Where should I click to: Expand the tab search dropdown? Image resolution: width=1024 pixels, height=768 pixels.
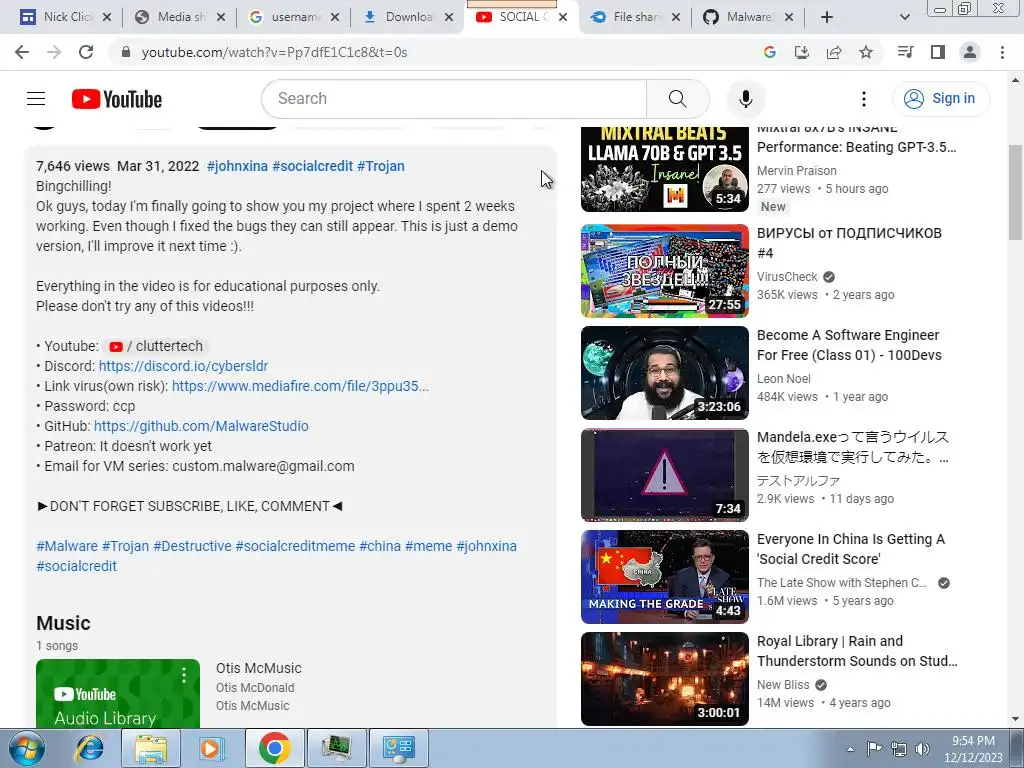(904, 18)
